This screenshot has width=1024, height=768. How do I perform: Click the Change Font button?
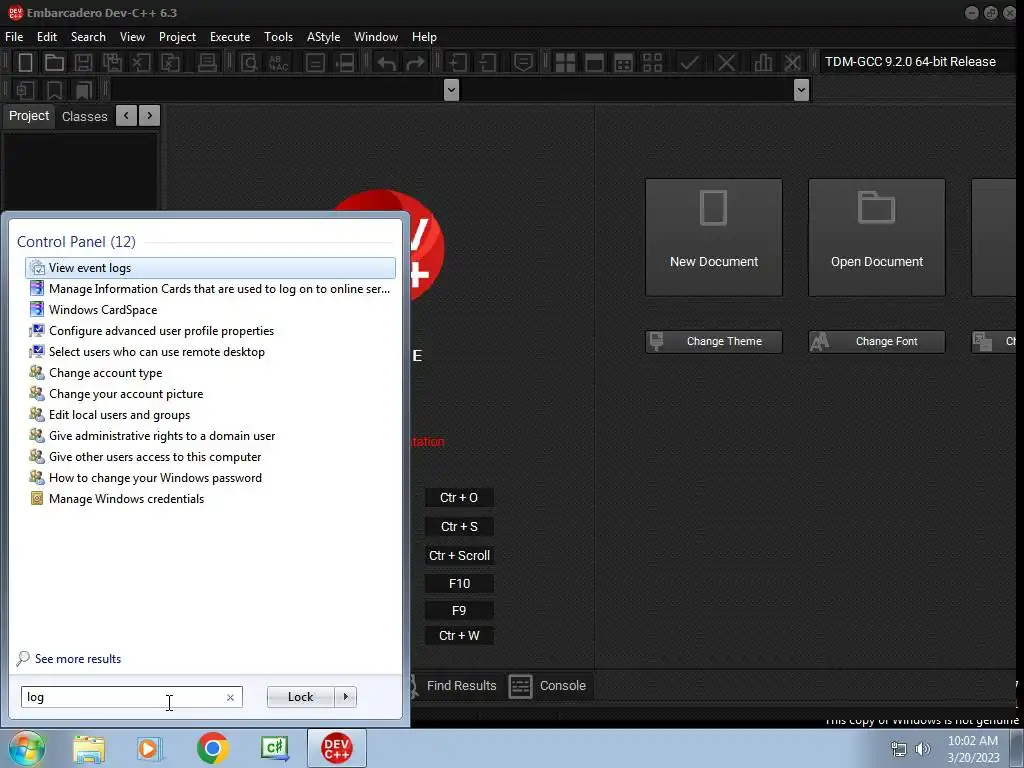[x=876, y=342]
